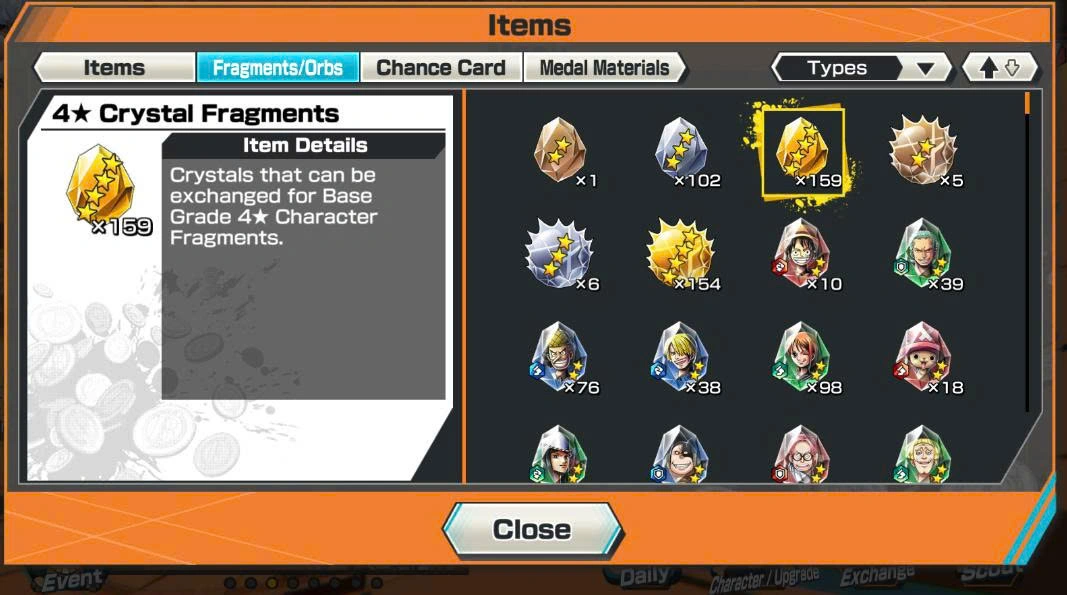Select Nami character fragment x98
The height and width of the screenshot is (595, 1067).
pos(802,359)
